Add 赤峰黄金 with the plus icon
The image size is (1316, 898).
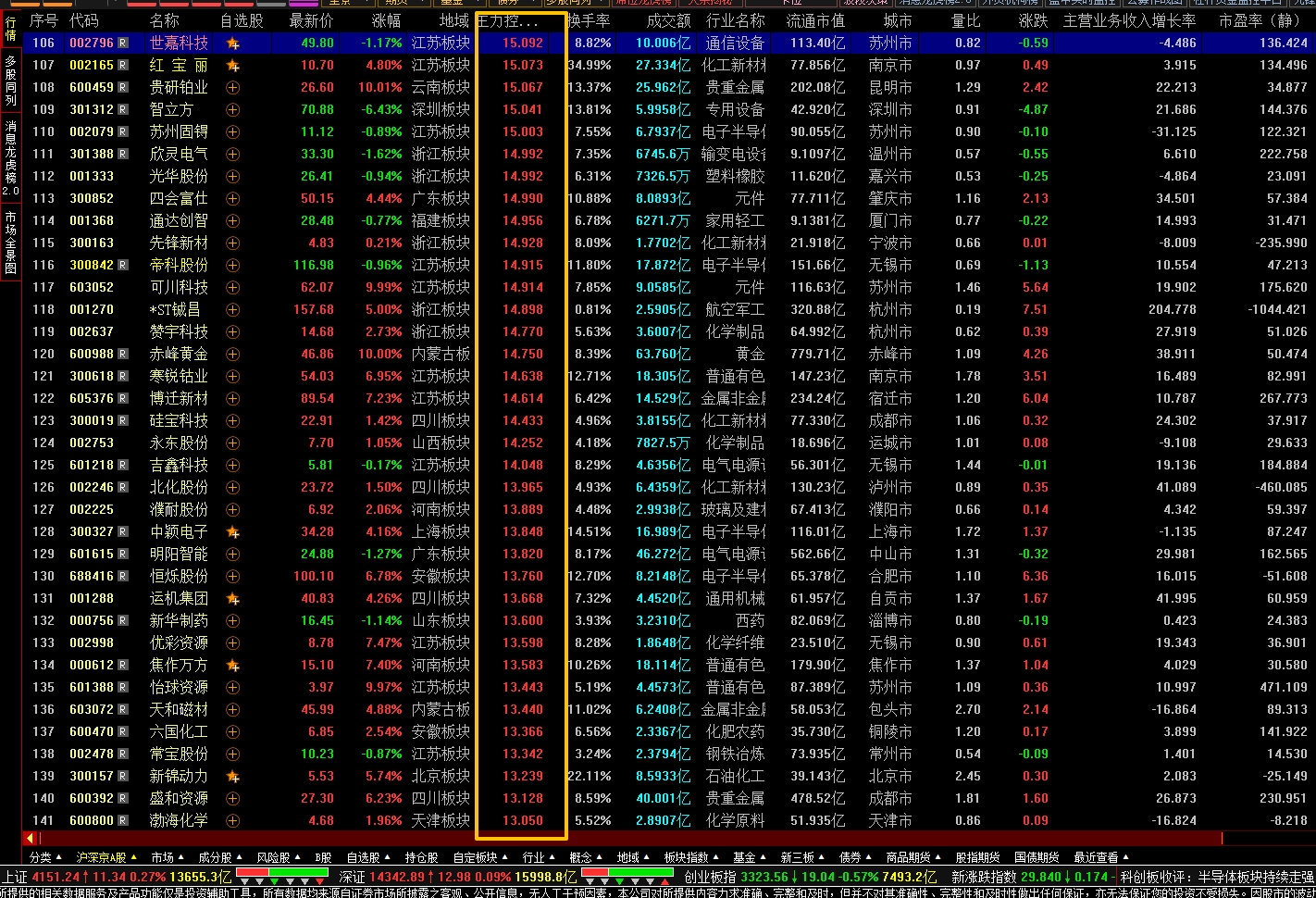coord(232,354)
